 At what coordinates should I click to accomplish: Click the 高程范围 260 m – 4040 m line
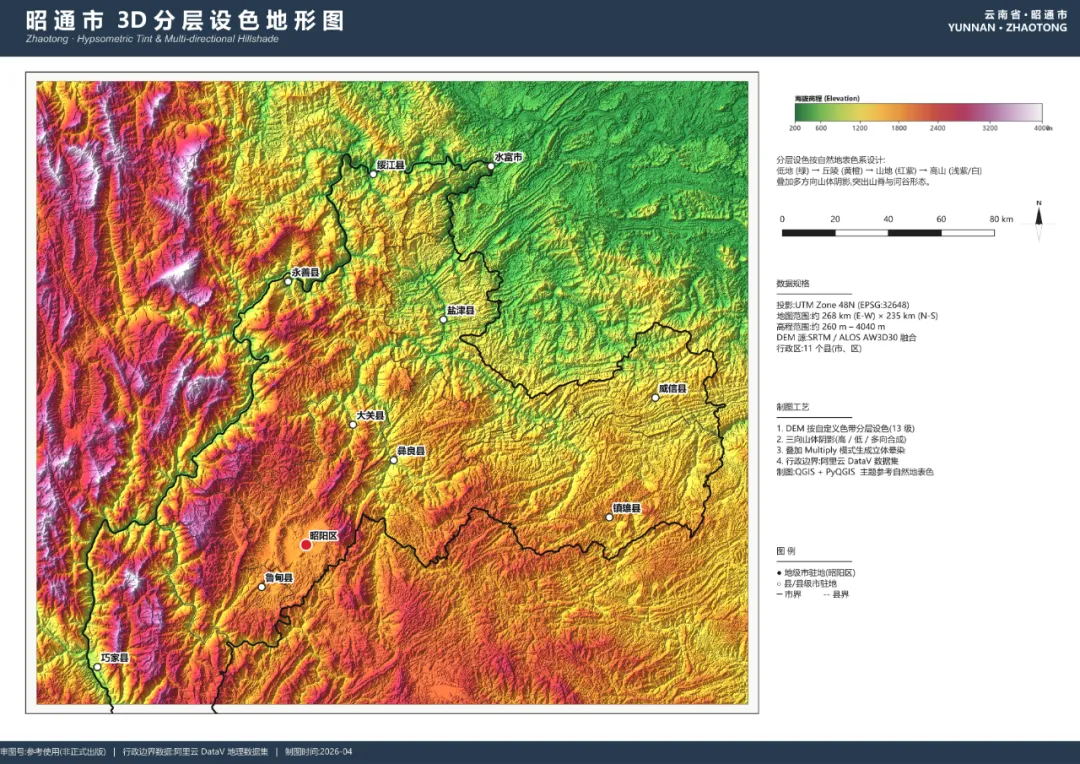(x=831, y=327)
